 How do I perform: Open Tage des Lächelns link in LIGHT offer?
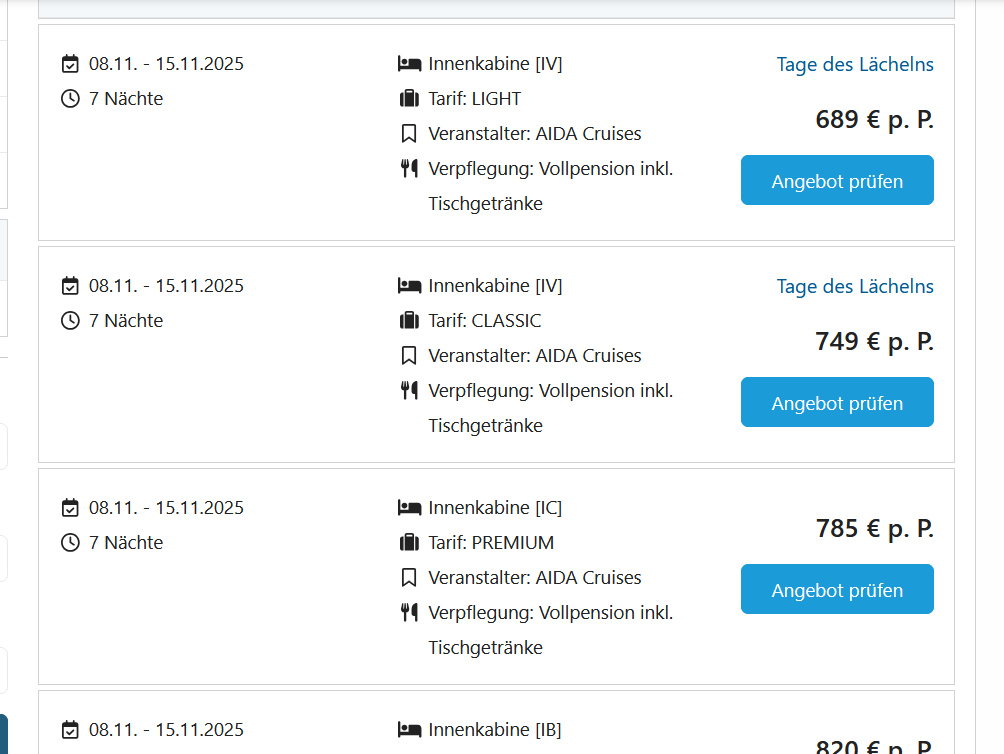click(x=855, y=65)
